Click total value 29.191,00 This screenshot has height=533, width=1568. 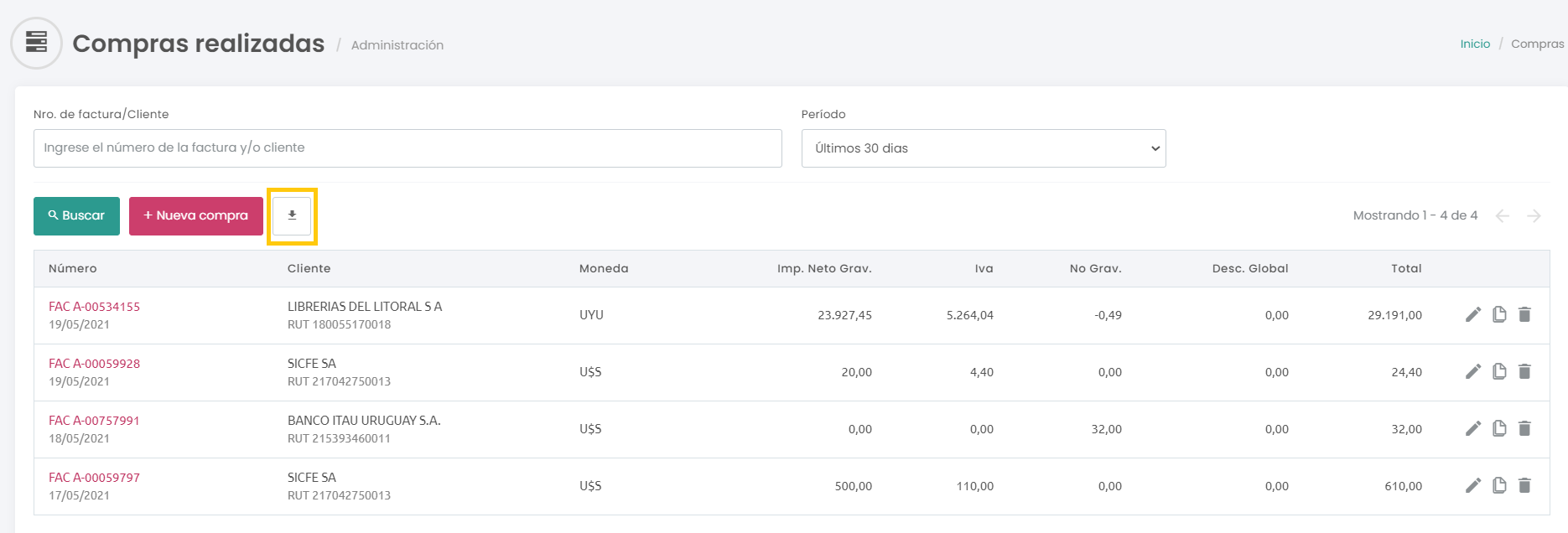point(1394,315)
